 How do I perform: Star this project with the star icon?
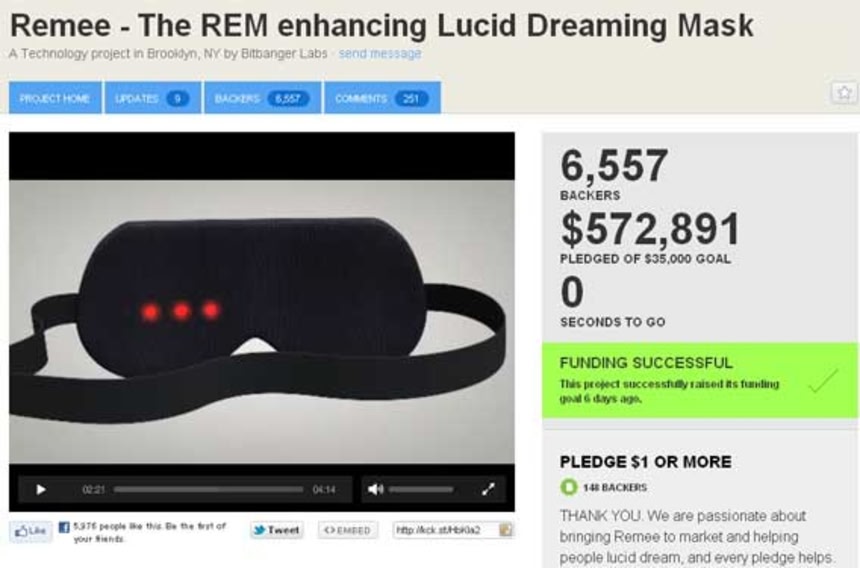[844, 92]
